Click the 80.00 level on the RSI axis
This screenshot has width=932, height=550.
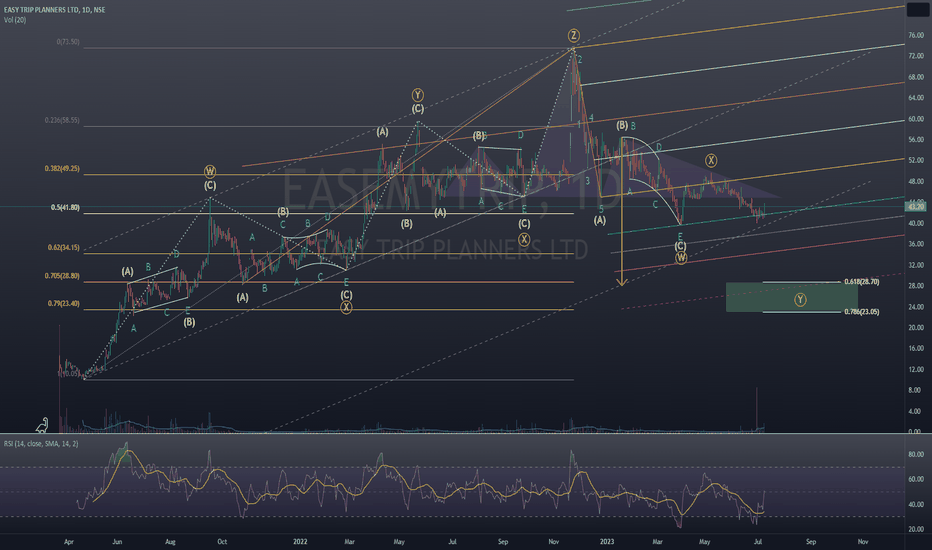pyautogui.click(x=916, y=454)
